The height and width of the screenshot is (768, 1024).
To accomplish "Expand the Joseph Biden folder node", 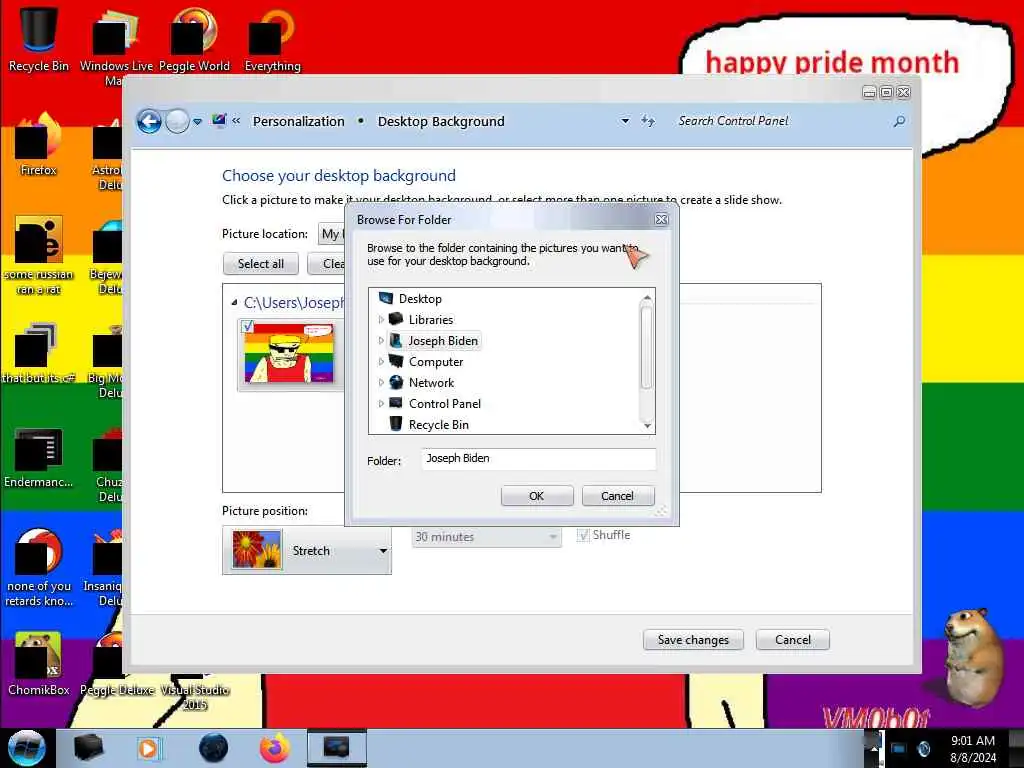I will (x=381, y=340).
